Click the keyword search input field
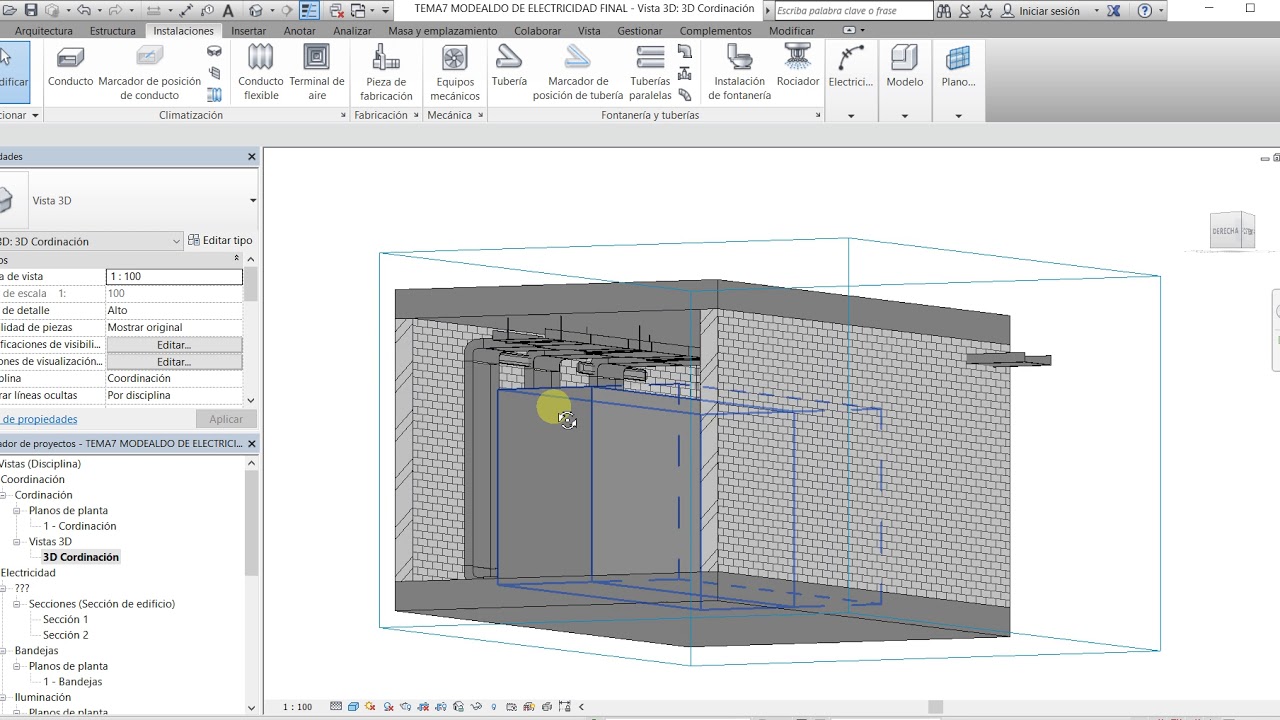 853,10
